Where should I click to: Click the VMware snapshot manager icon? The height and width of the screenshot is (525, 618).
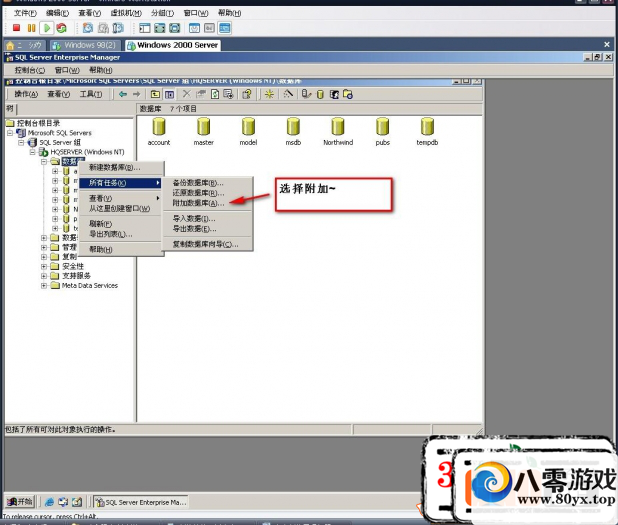[118, 28]
